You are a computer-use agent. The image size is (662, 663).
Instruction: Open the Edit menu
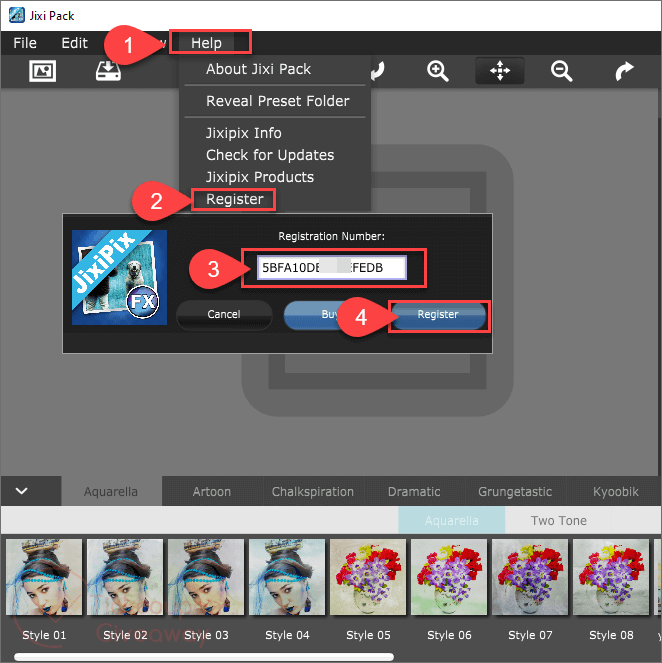(x=74, y=43)
